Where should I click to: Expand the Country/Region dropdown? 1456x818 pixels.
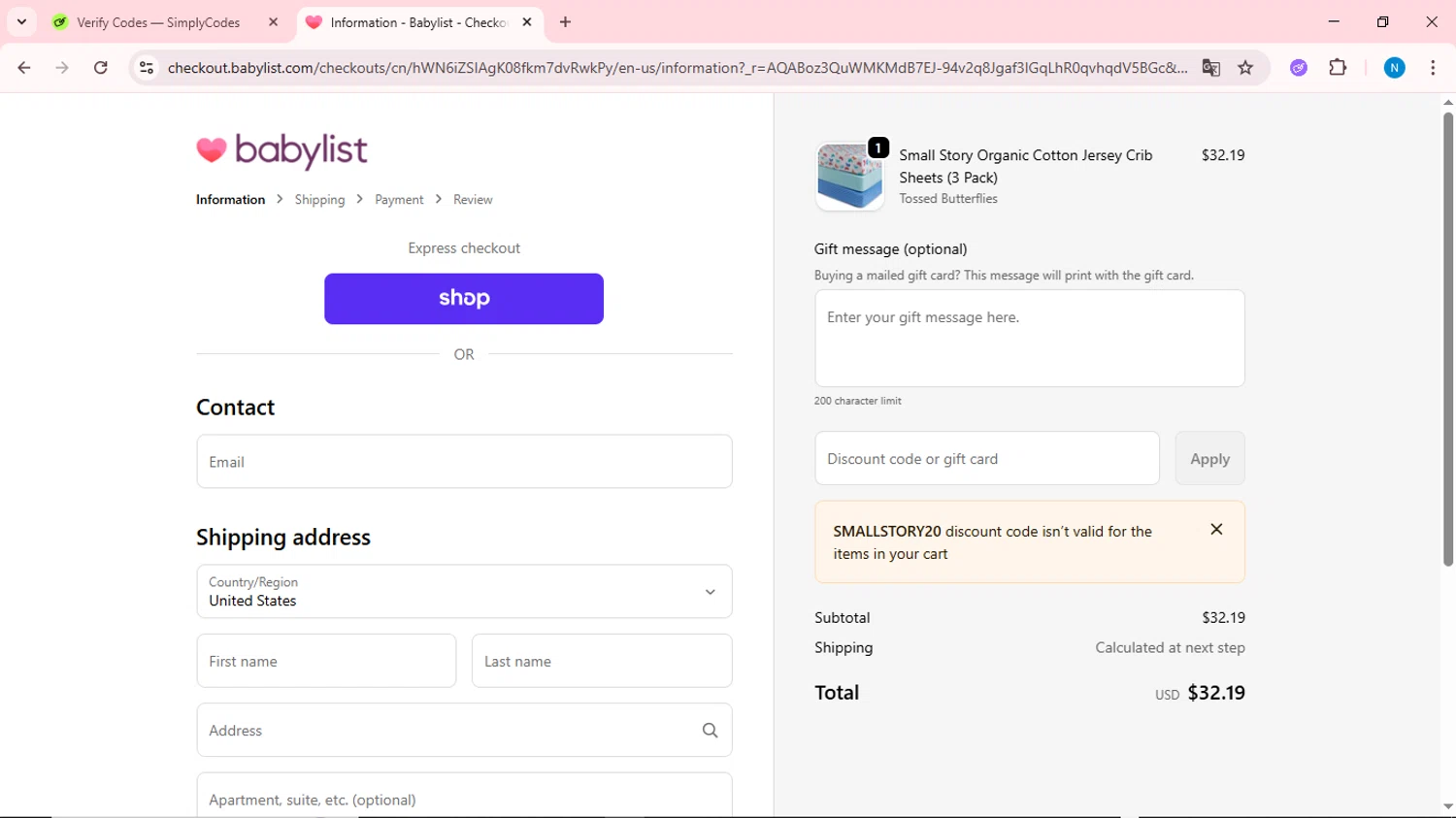pos(464,592)
